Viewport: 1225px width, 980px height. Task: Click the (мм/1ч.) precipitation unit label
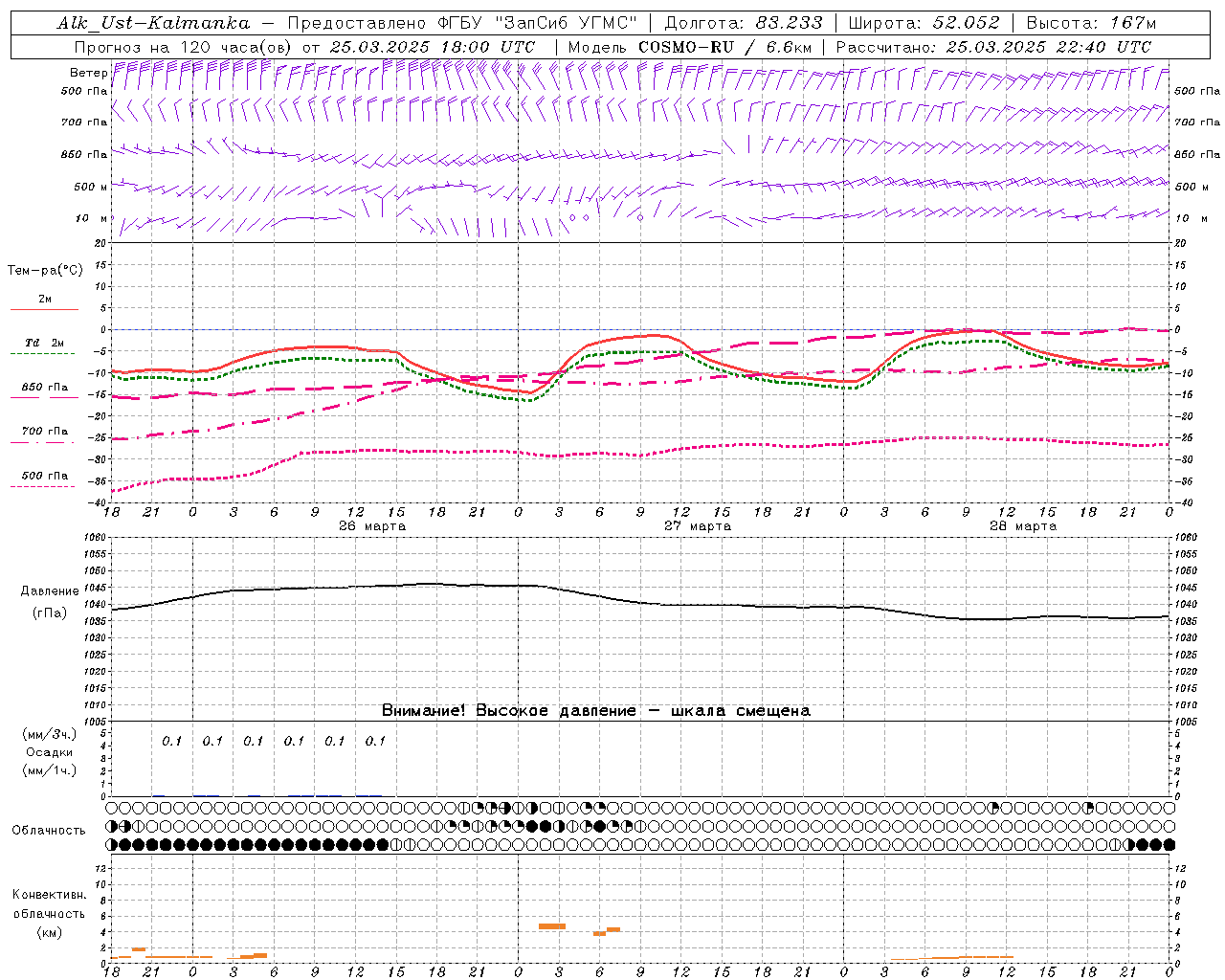[x=49, y=770]
